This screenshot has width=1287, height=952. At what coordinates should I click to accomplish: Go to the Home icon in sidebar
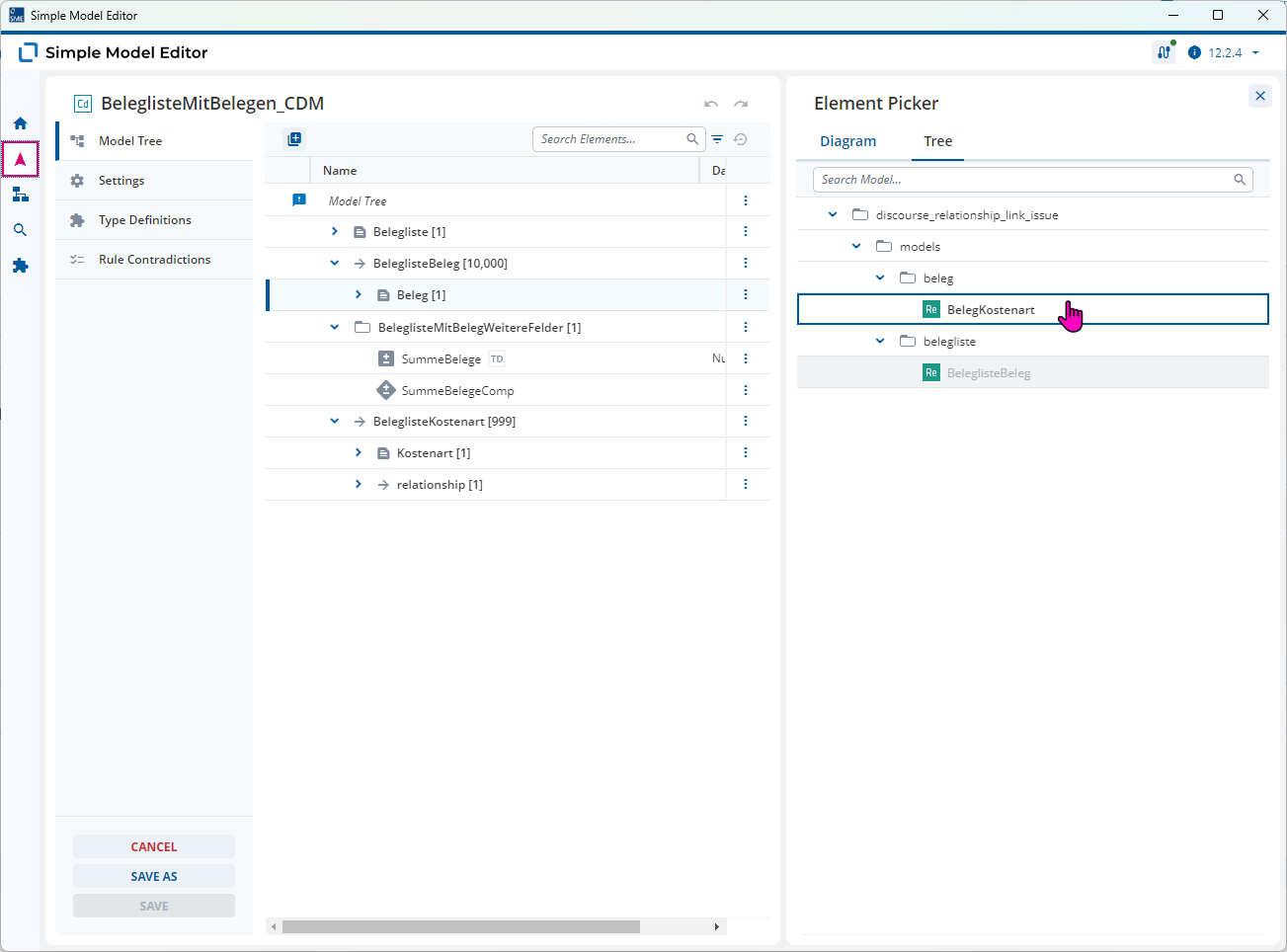click(x=20, y=123)
